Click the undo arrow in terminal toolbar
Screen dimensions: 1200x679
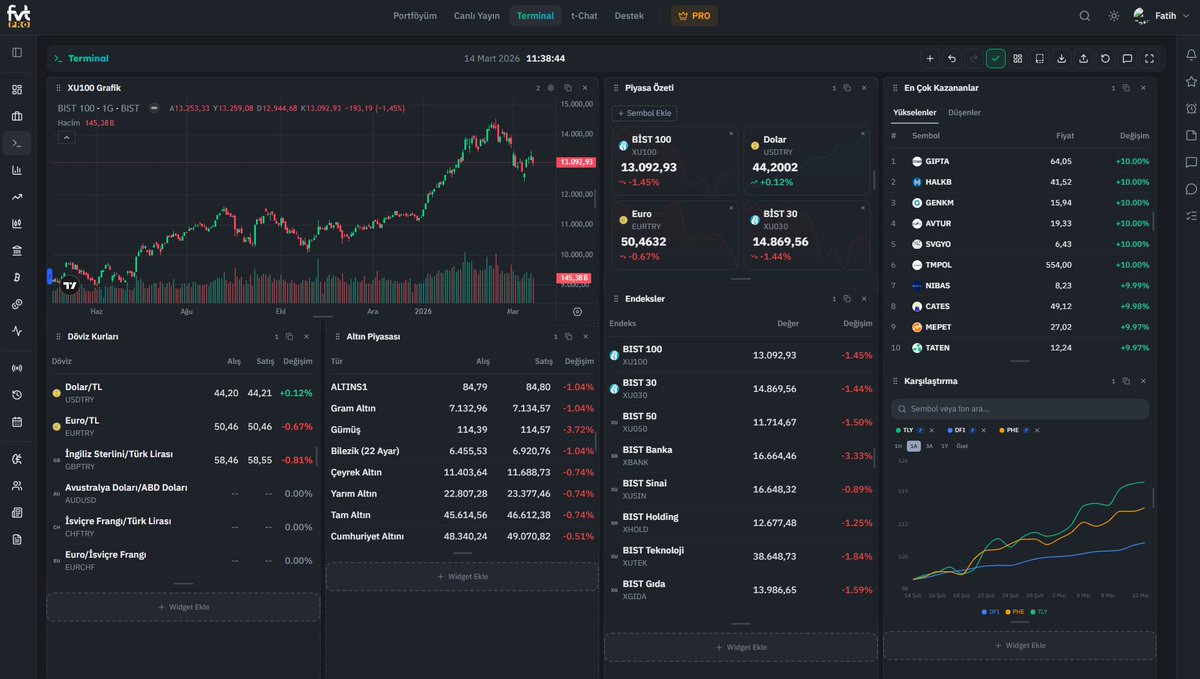click(x=952, y=59)
